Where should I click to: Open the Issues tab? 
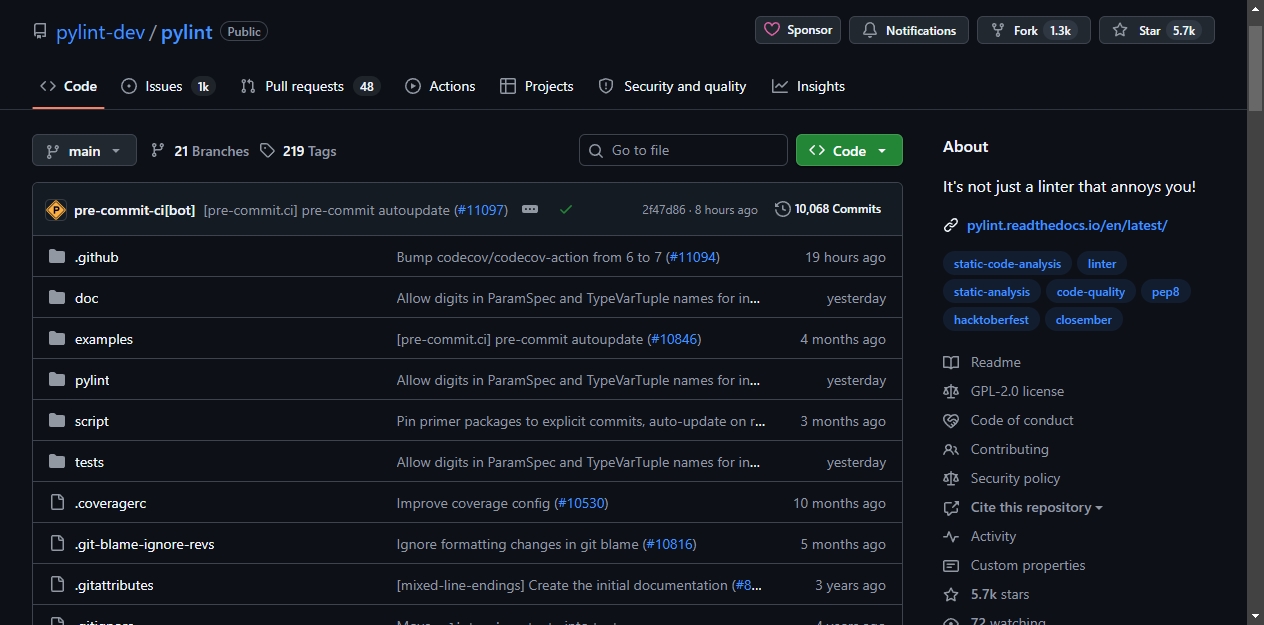point(167,87)
